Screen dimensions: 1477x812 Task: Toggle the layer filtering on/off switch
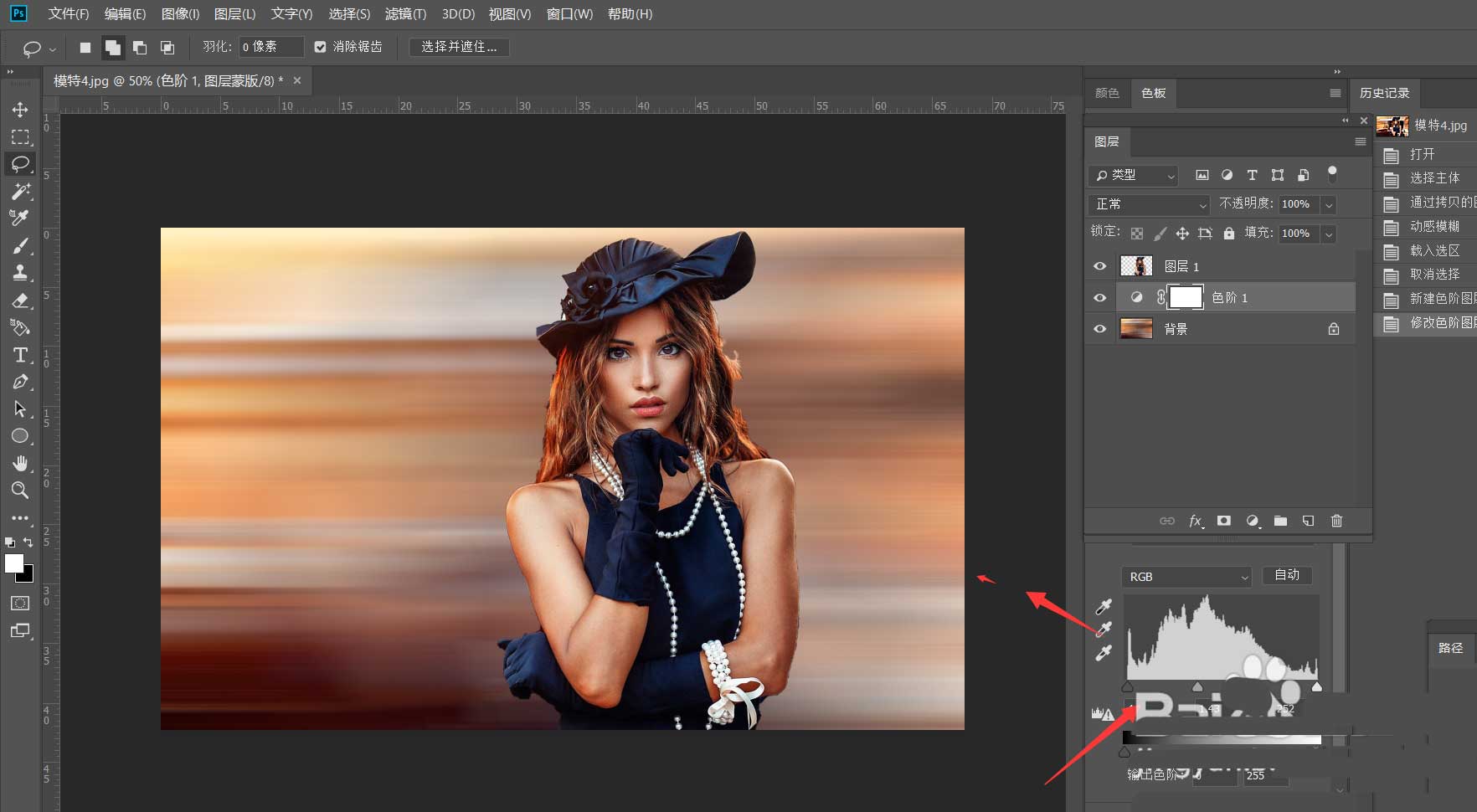click(x=1332, y=174)
